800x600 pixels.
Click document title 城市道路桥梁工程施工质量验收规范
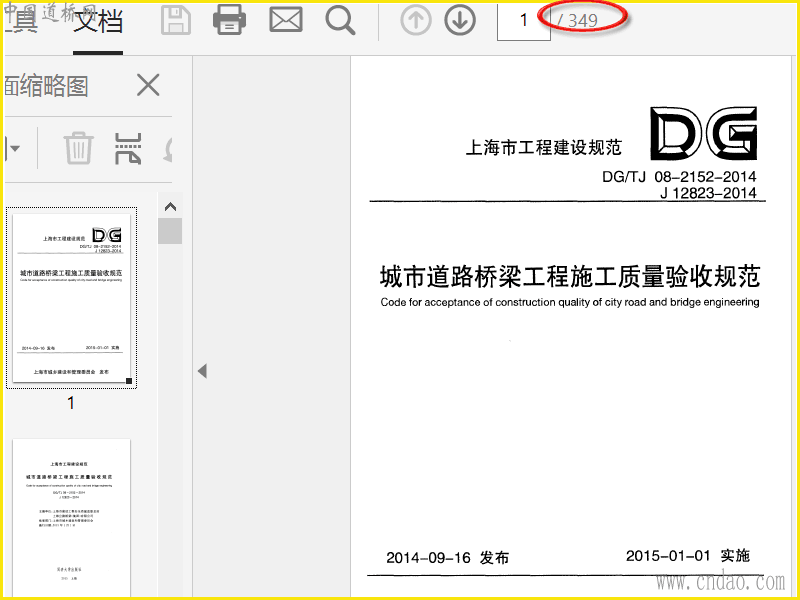pyautogui.click(x=570, y=277)
